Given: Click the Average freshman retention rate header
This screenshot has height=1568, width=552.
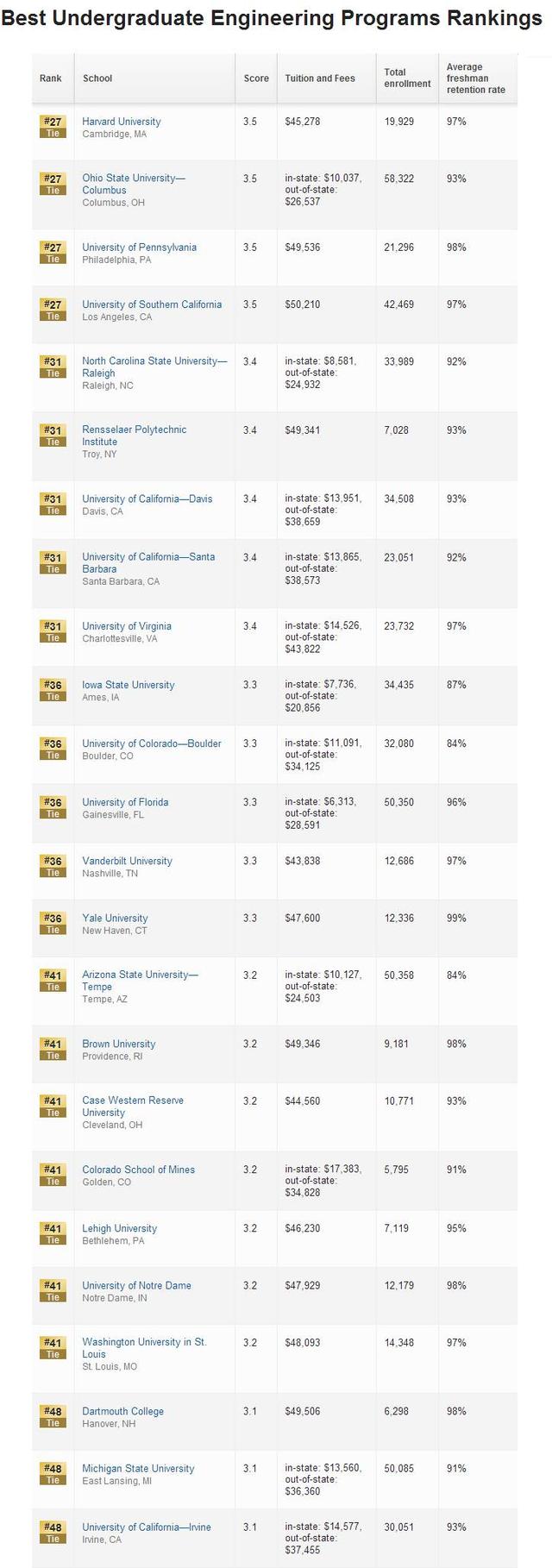Looking at the screenshot, I should [x=475, y=78].
